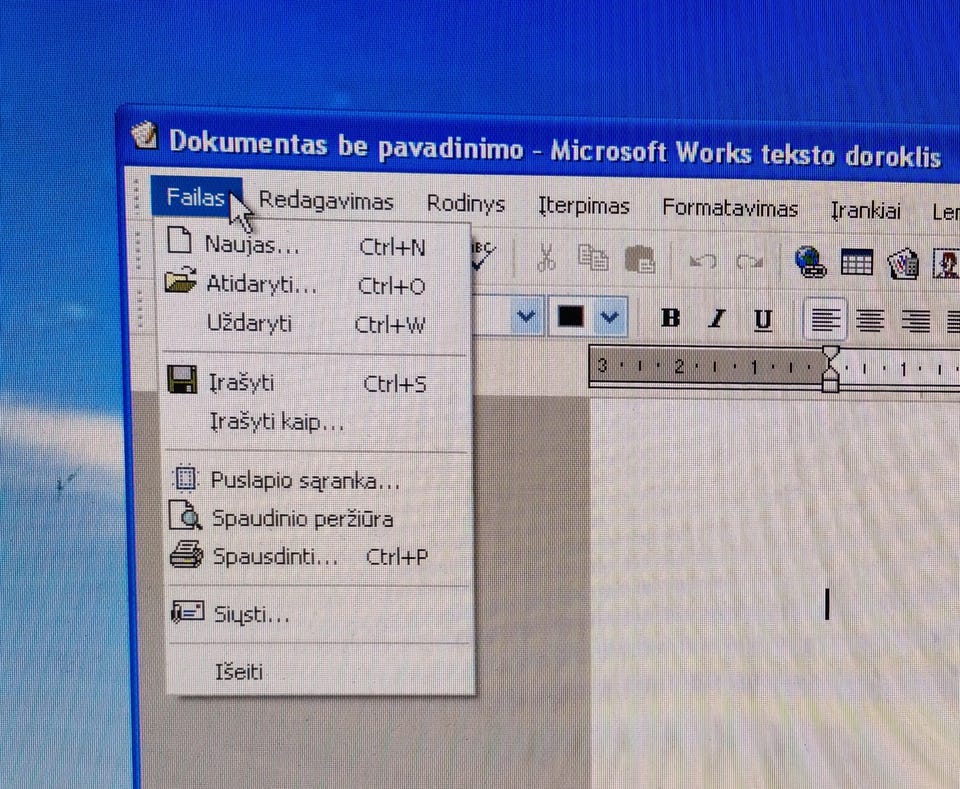
Task: Choose Spausdinti... to print
Action: (318, 556)
